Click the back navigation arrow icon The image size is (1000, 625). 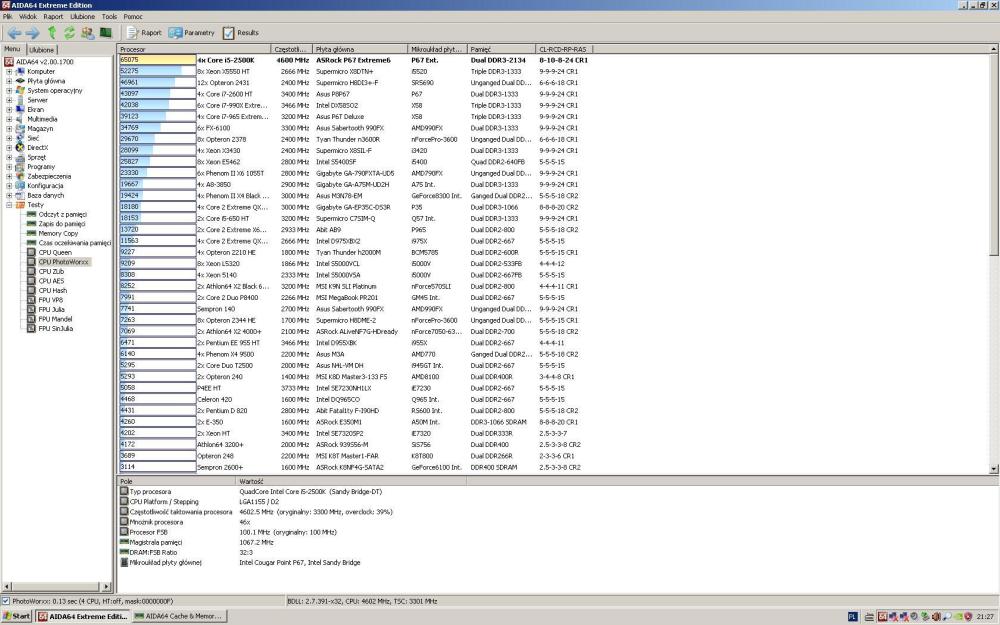[15, 32]
